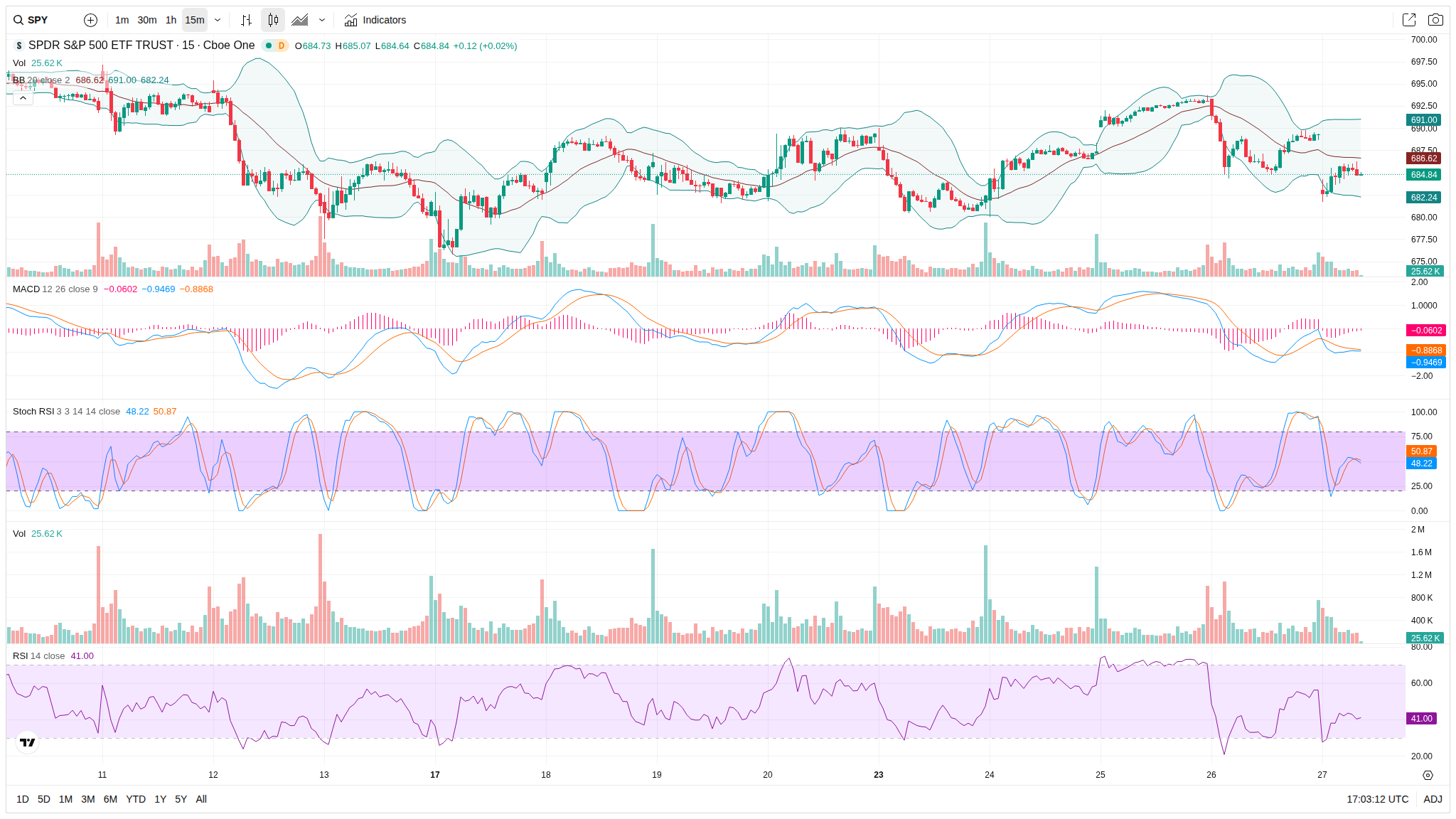Click the 17:03:12 UTC timezone clock

(1377, 799)
